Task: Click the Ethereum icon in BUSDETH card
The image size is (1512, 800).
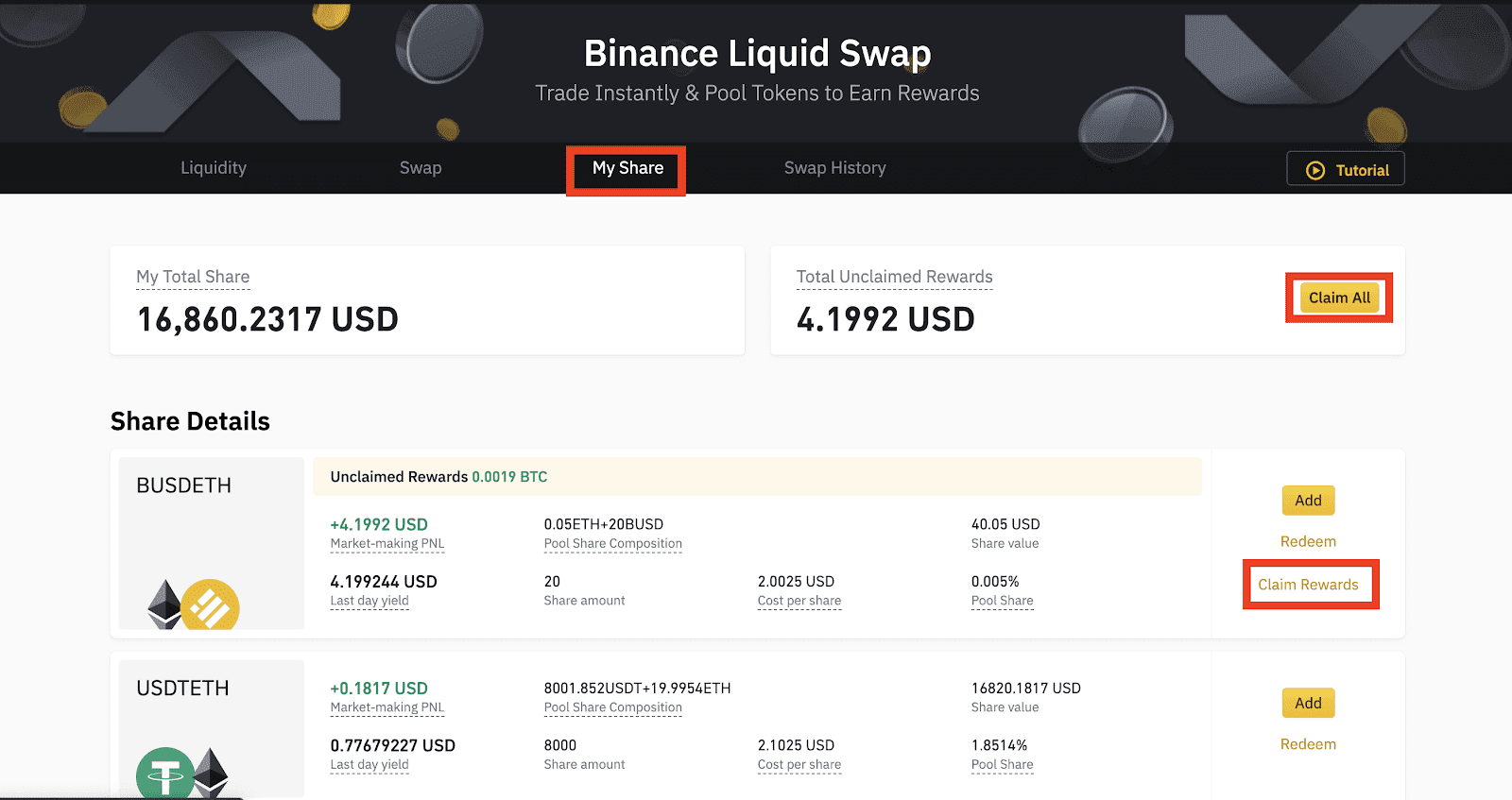Action: coord(164,604)
